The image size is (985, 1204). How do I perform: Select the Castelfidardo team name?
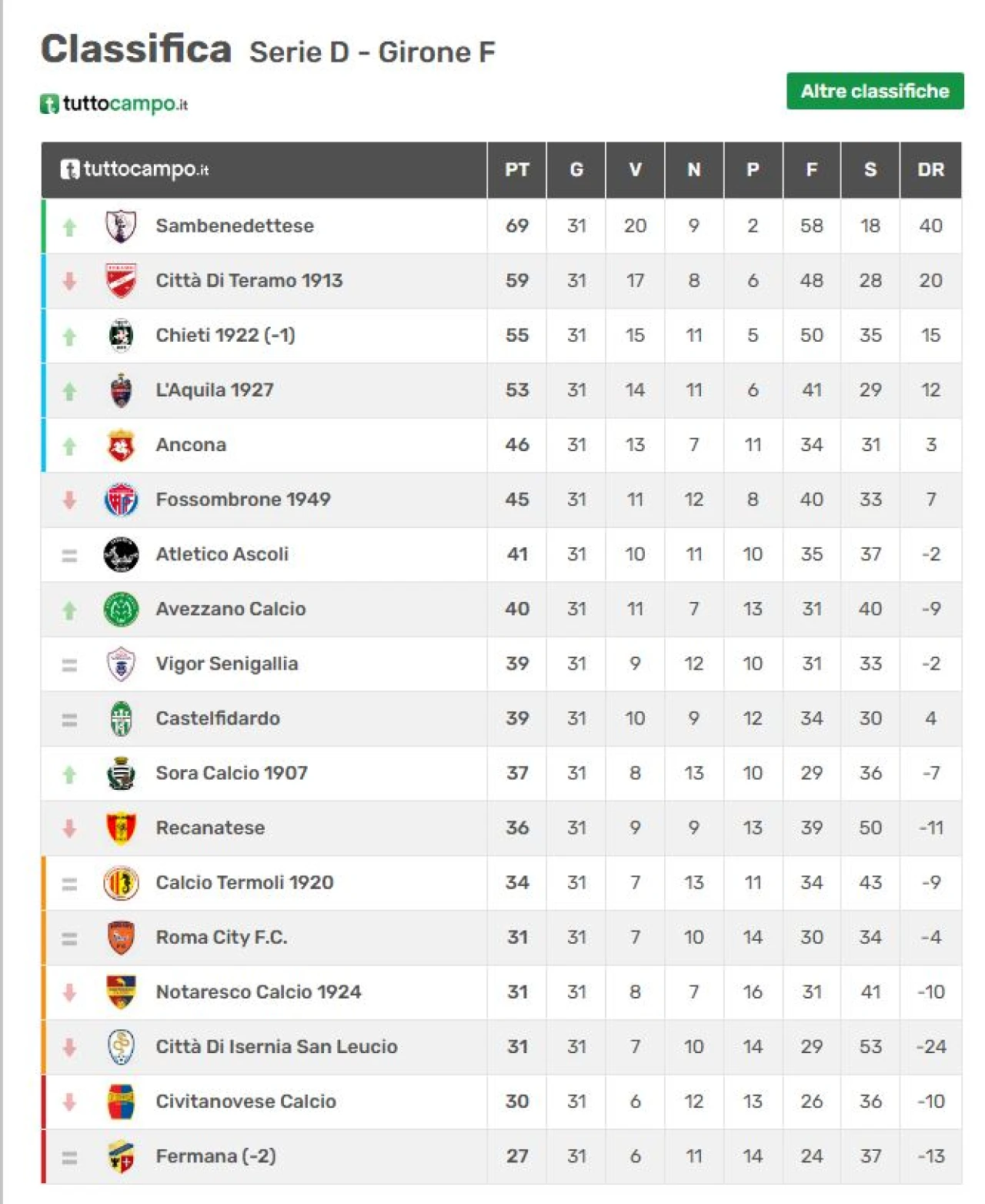218,718
